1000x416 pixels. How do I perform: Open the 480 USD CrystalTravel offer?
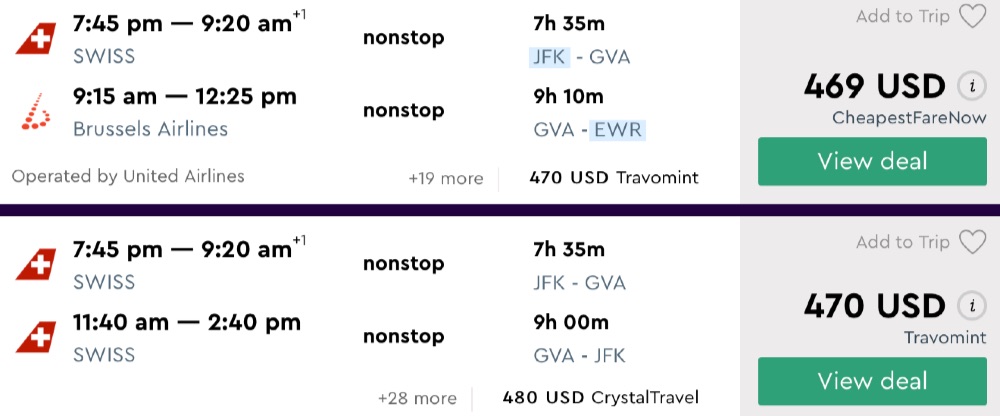coord(600,398)
